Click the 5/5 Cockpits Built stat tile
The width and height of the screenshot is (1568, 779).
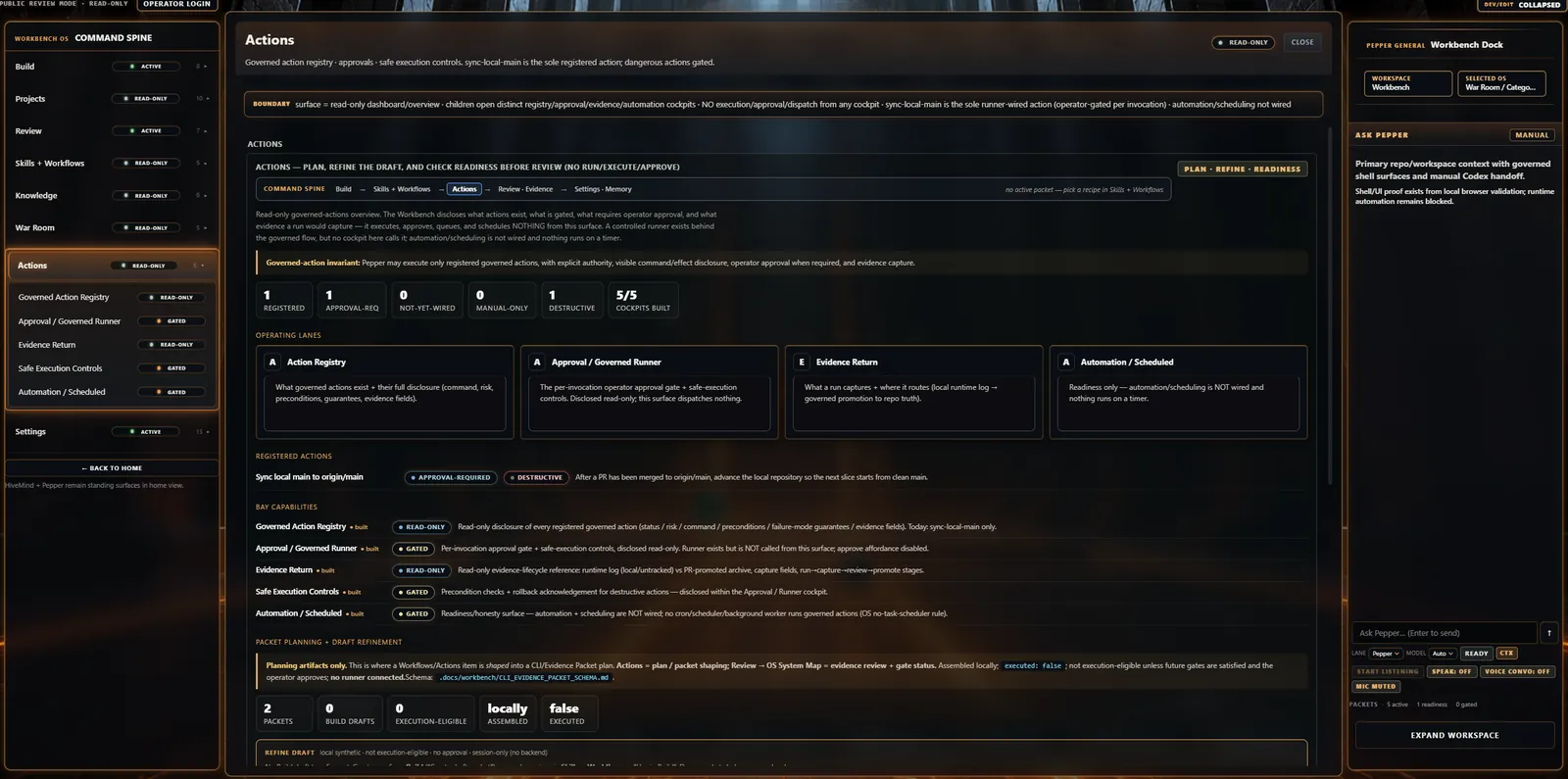(643, 300)
